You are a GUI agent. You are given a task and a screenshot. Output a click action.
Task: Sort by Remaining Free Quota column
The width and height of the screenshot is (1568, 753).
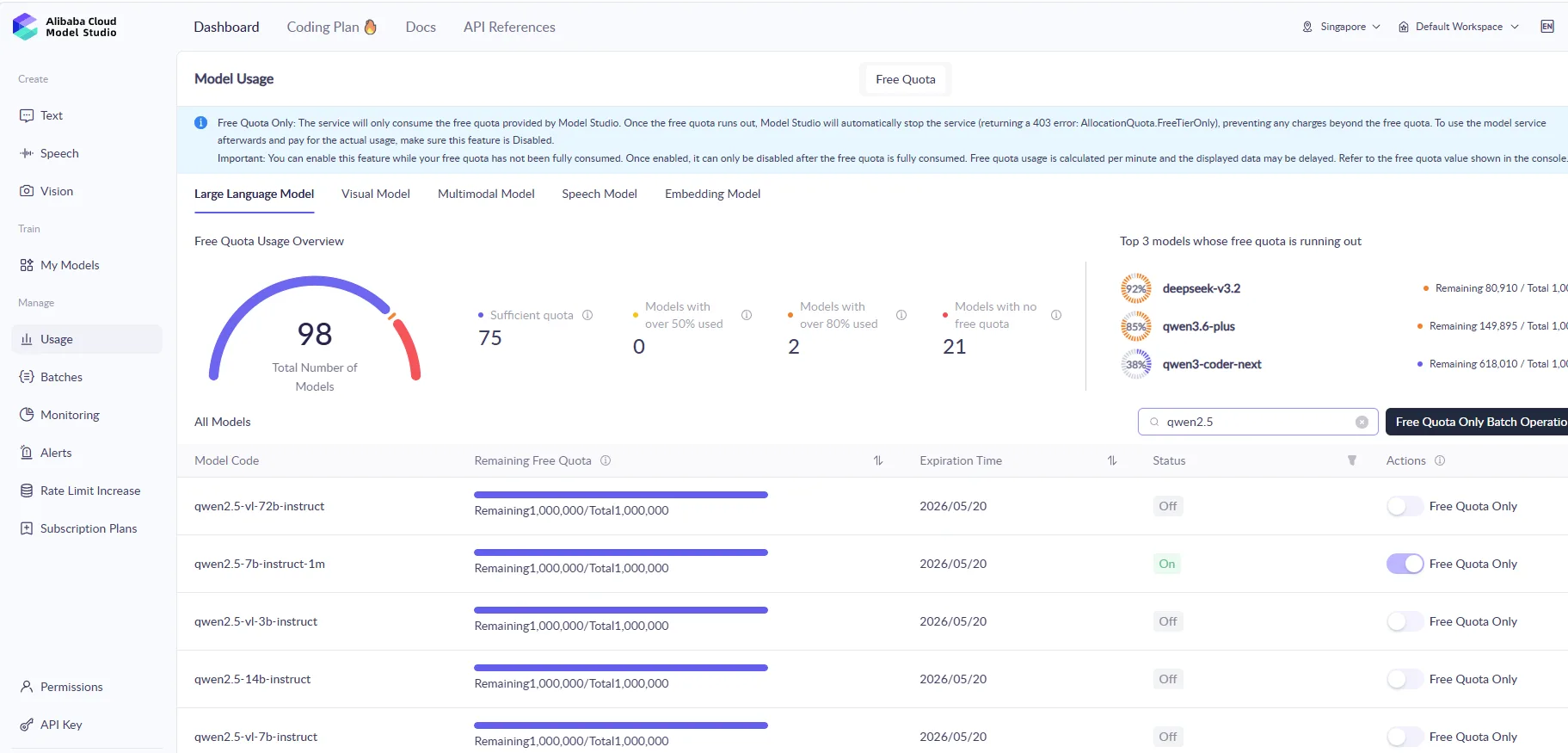tap(878, 460)
